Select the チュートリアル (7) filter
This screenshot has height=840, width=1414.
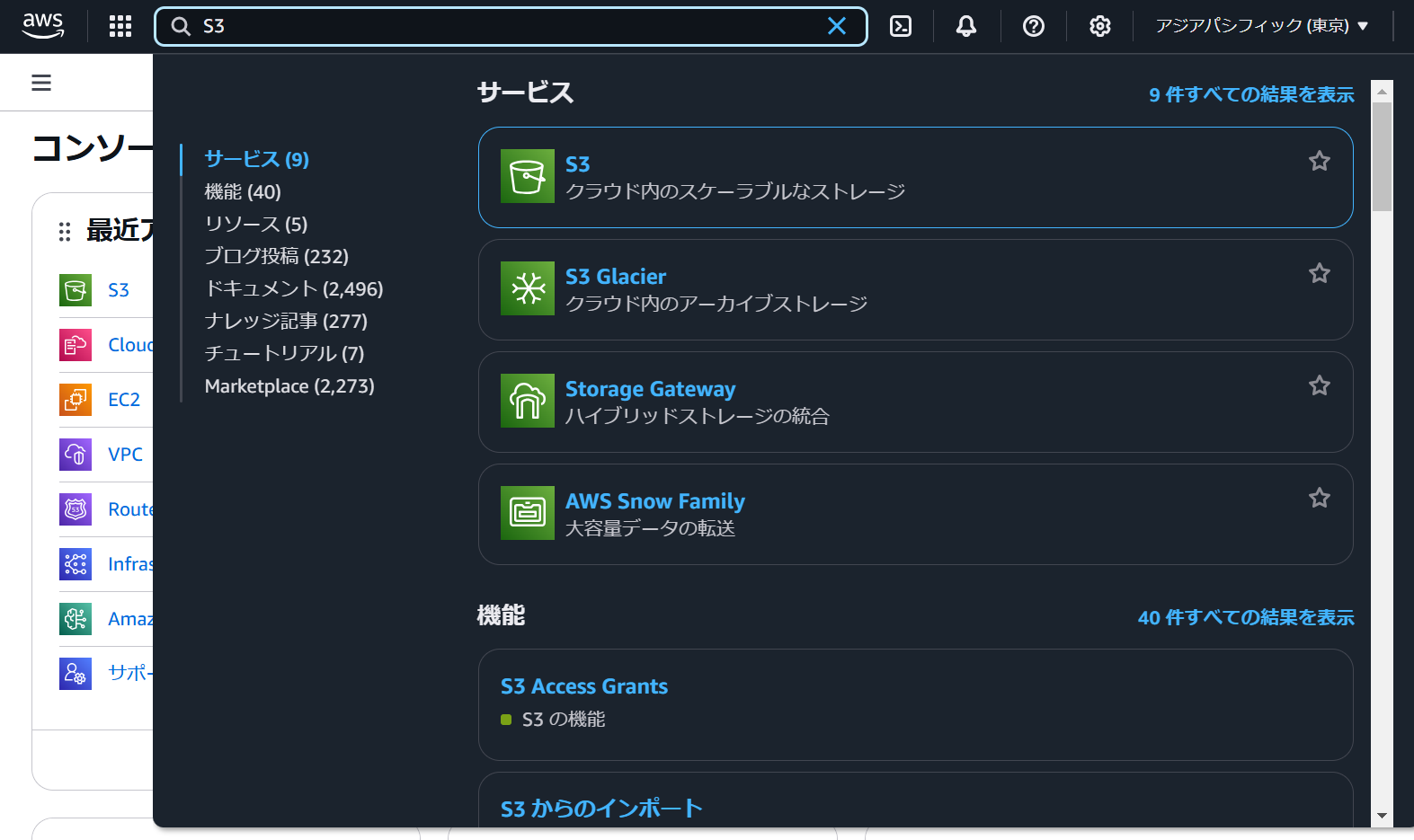click(x=285, y=353)
